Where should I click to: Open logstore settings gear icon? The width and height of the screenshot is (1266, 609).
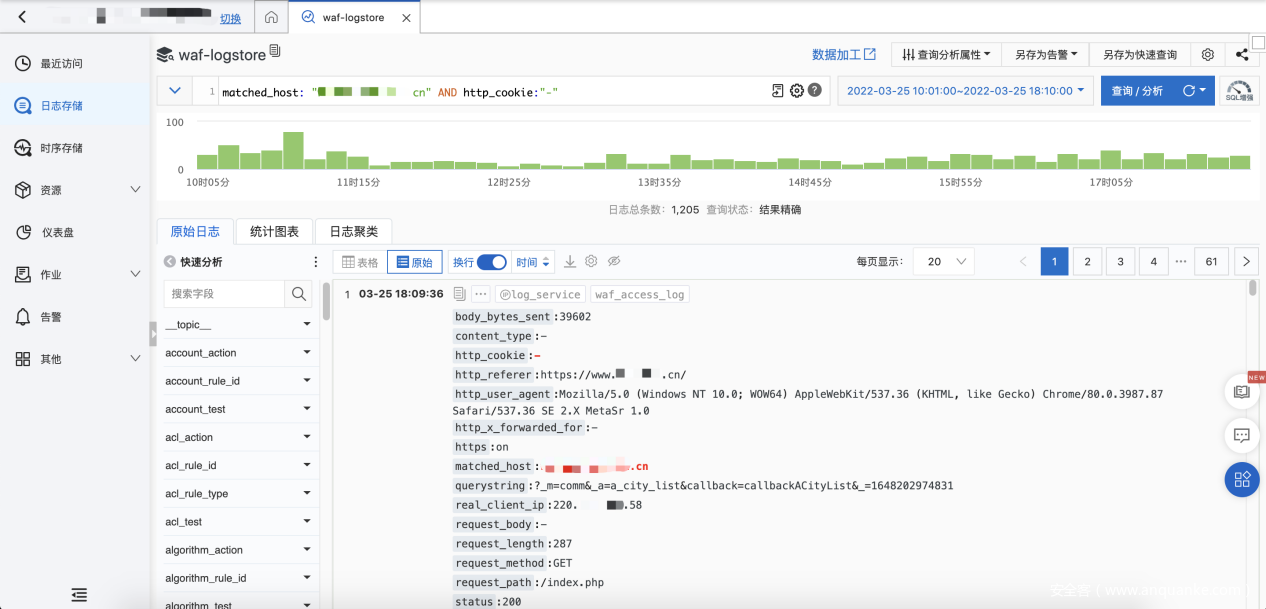[1208, 55]
